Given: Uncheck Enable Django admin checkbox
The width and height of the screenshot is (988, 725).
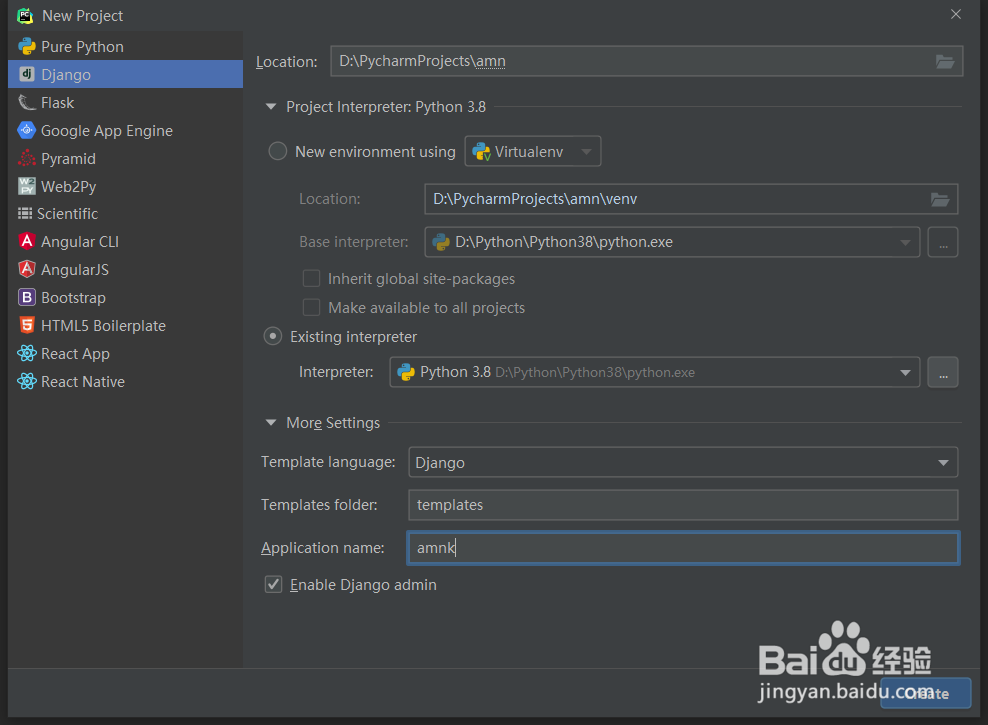Looking at the screenshot, I should tap(273, 585).
